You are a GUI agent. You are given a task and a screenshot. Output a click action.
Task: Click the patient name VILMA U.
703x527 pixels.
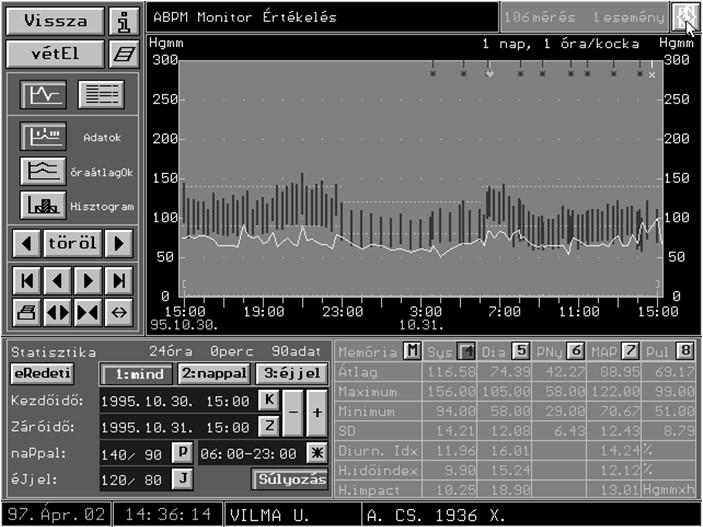270,515
